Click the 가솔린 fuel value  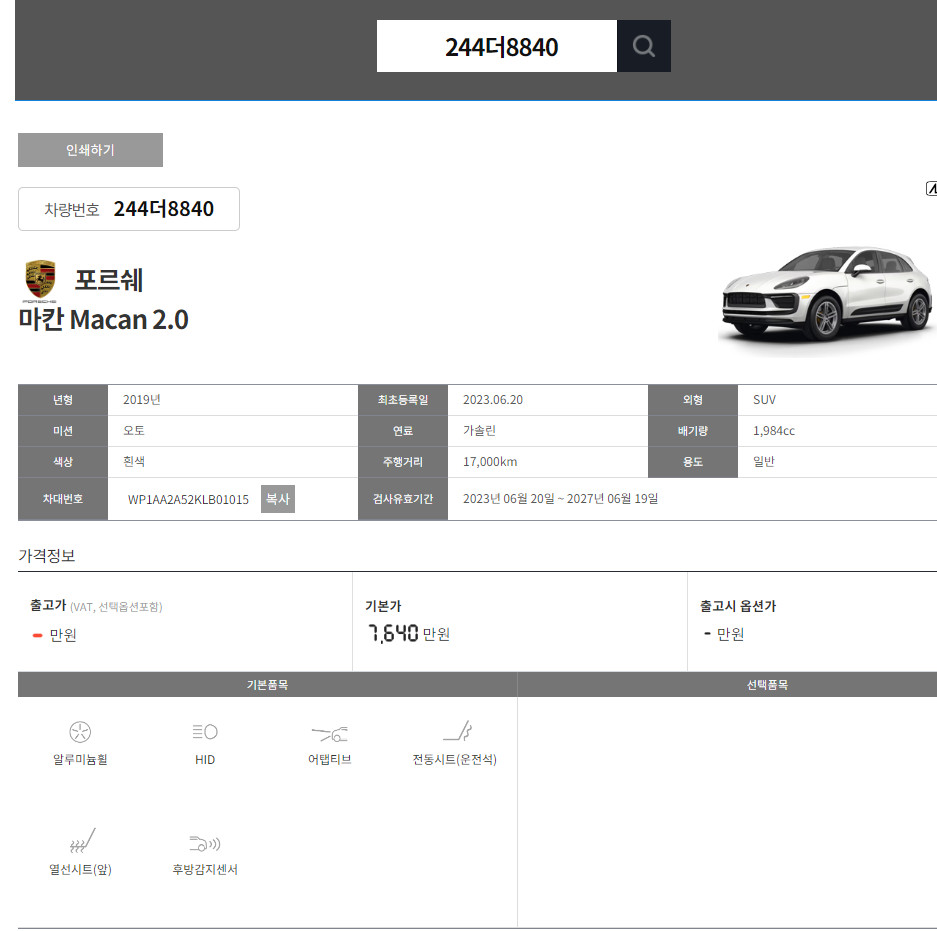point(479,431)
